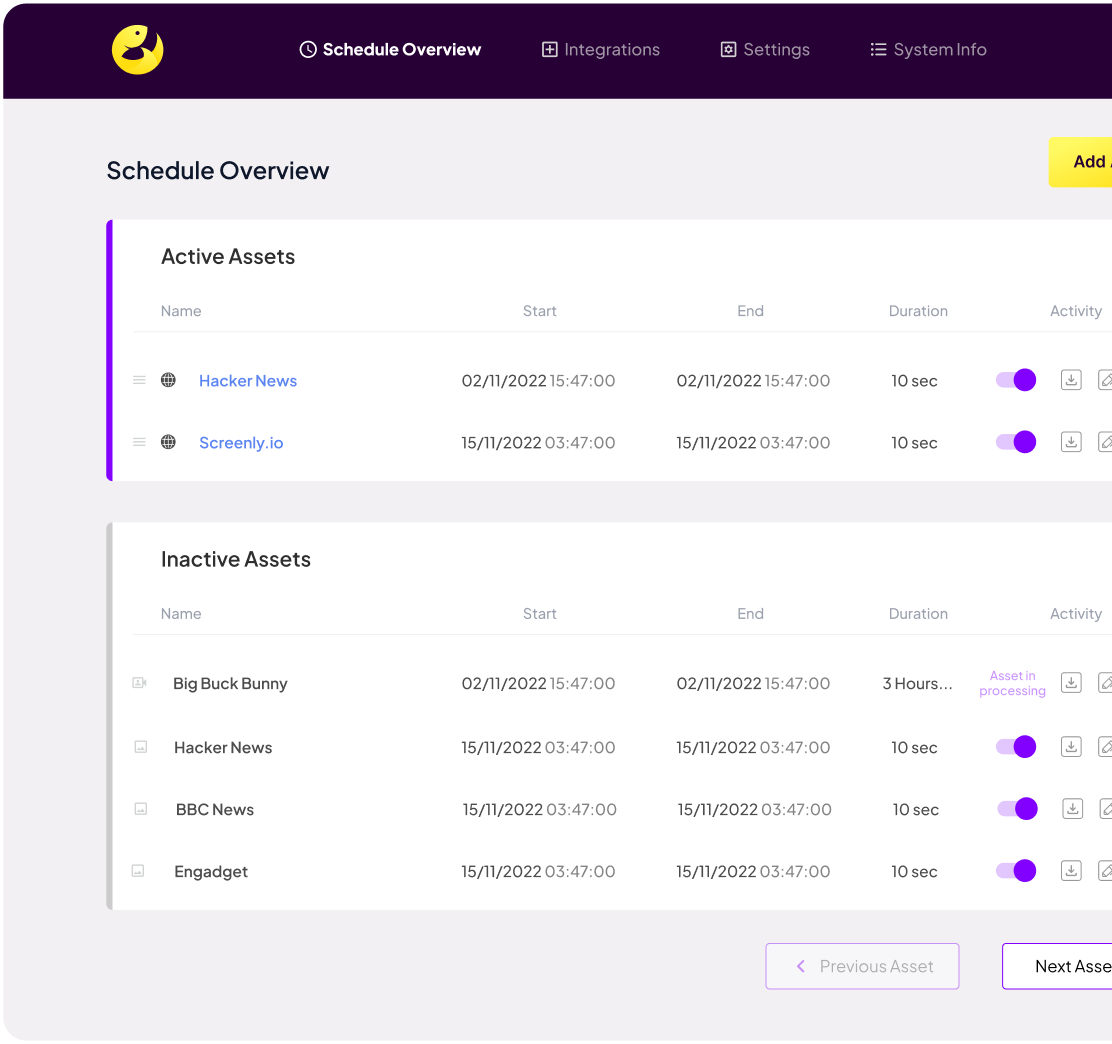Download the BBC News asset
This screenshot has width=1112, height=1044.
point(1072,809)
